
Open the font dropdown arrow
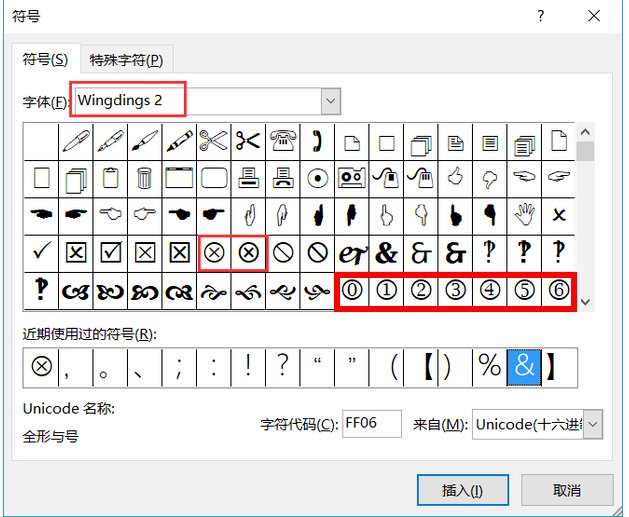point(331,101)
